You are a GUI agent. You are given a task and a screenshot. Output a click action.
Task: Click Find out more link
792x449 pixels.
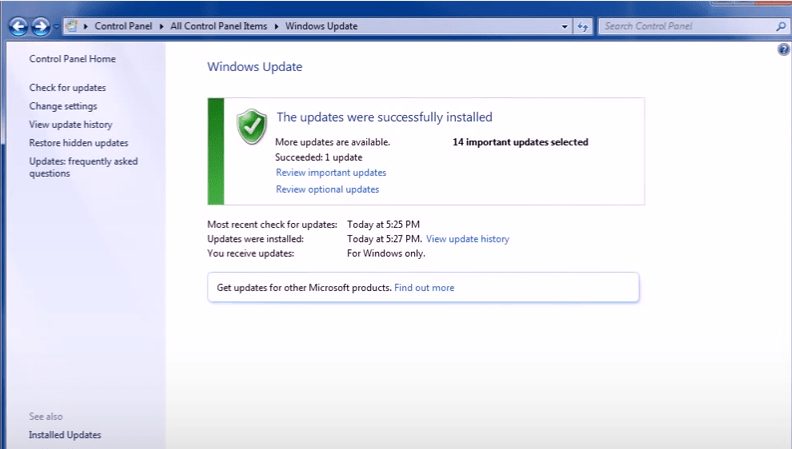[x=424, y=287]
